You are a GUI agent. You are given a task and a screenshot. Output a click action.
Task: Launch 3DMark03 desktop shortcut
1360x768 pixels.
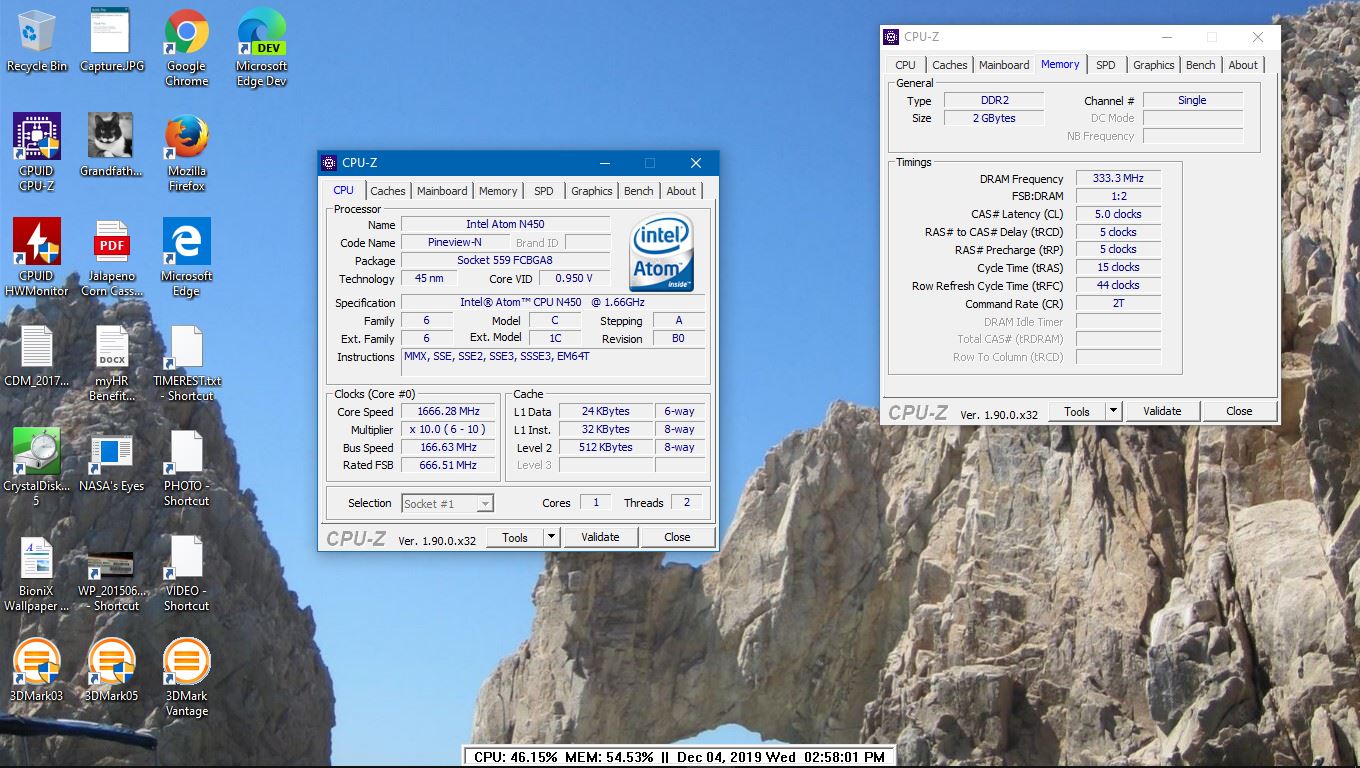37,670
